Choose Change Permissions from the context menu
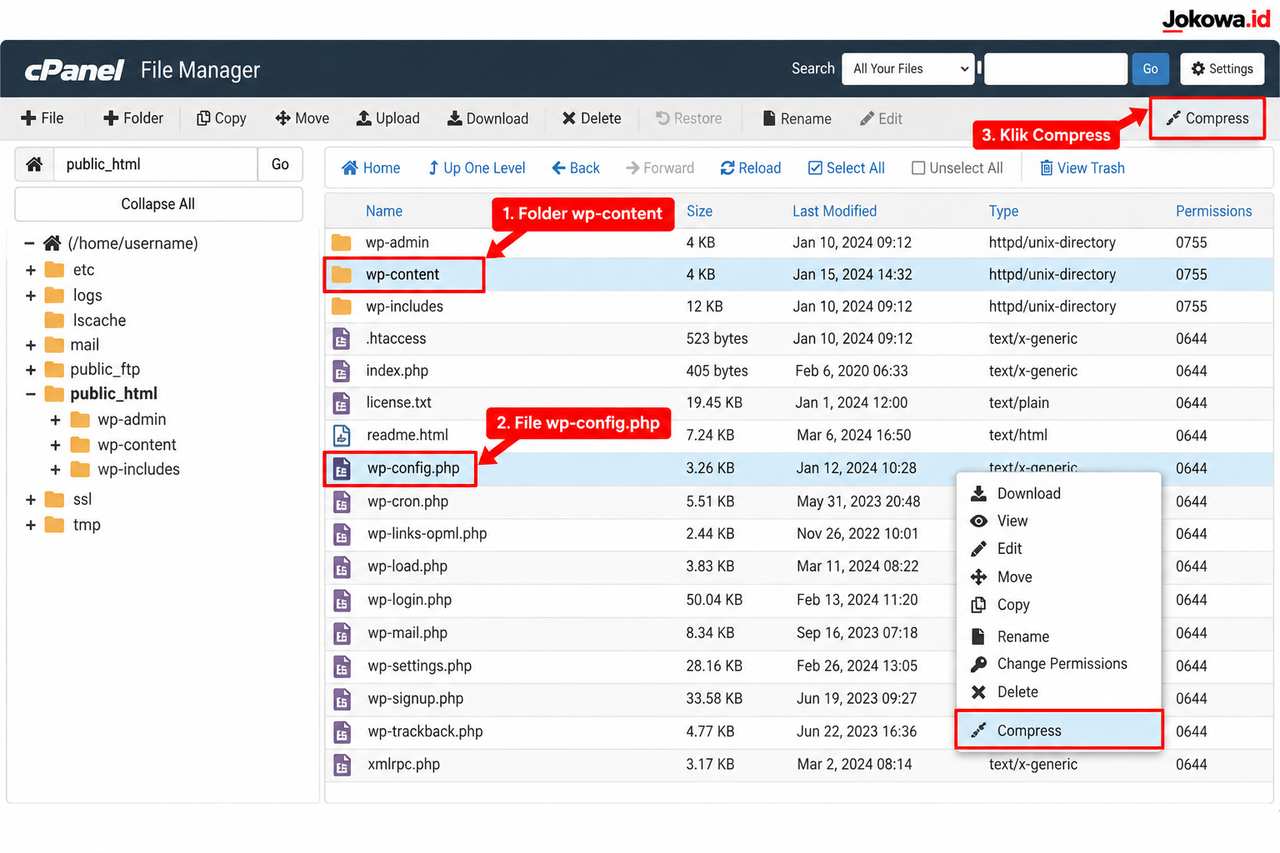Image resolution: width=1280 pixels, height=853 pixels. click(x=1060, y=664)
